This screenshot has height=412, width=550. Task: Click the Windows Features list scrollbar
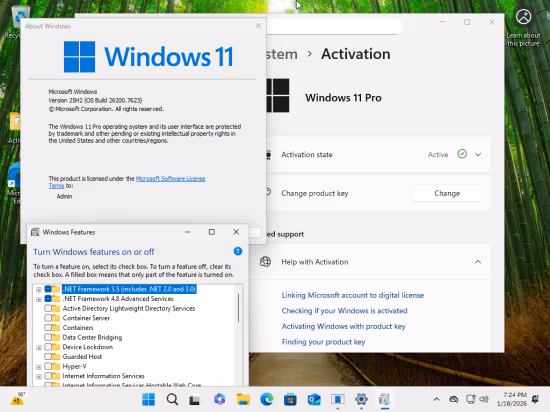(x=239, y=308)
